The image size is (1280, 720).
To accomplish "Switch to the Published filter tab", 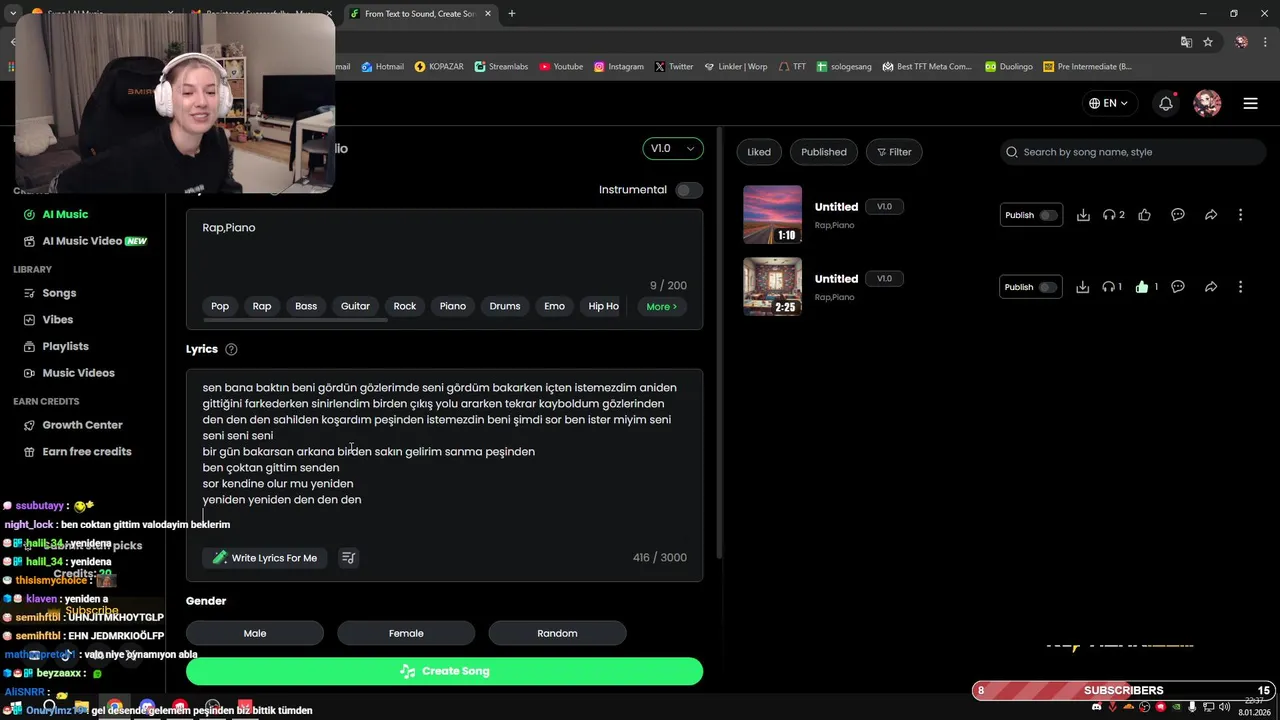I will [824, 152].
